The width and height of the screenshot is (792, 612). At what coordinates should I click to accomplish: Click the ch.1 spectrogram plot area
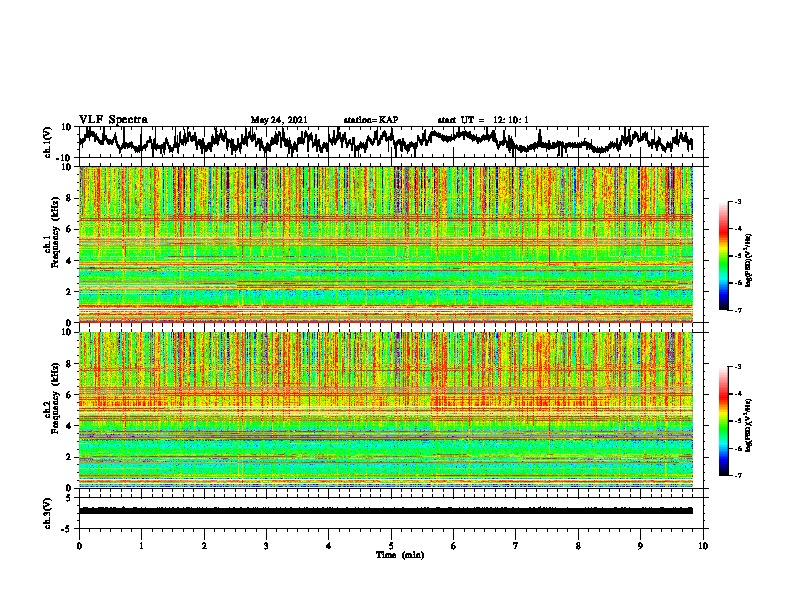[x=386, y=244]
